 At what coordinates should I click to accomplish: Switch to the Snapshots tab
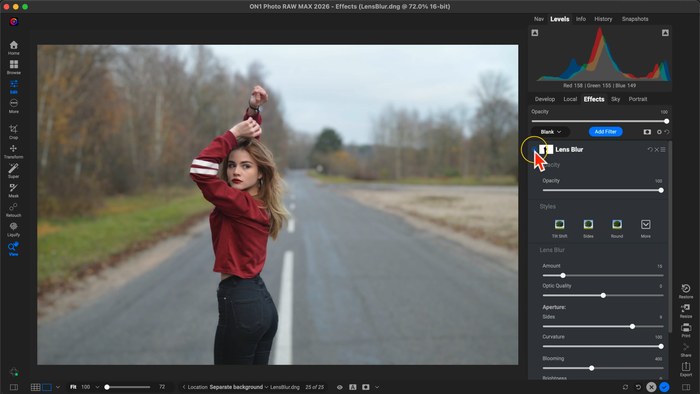tap(635, 19)
